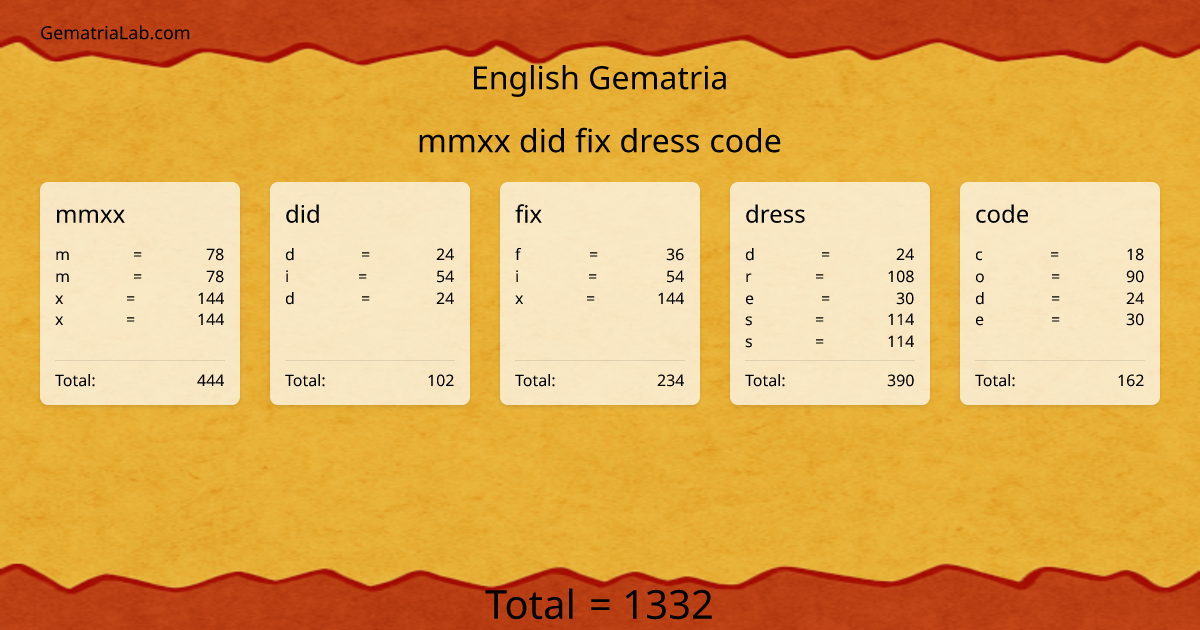Select the fix card total 234
Image resolution: width=1200 pixels, height=630 pixels.
[670, 380]
